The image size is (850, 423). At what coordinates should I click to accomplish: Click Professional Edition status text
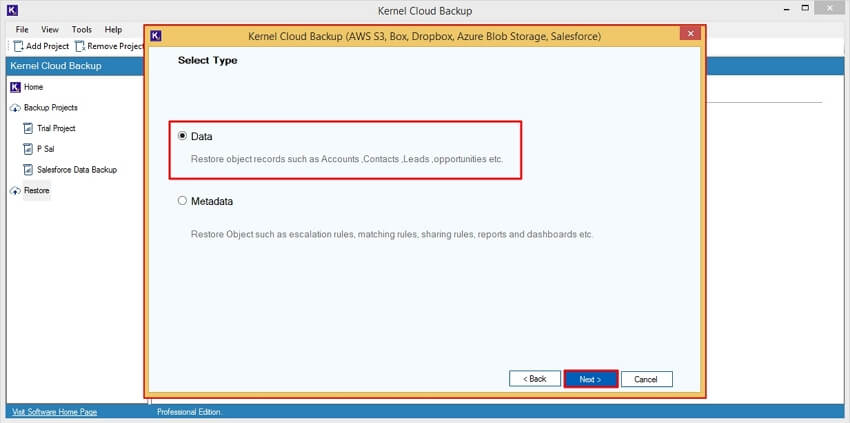pos(189,412)
